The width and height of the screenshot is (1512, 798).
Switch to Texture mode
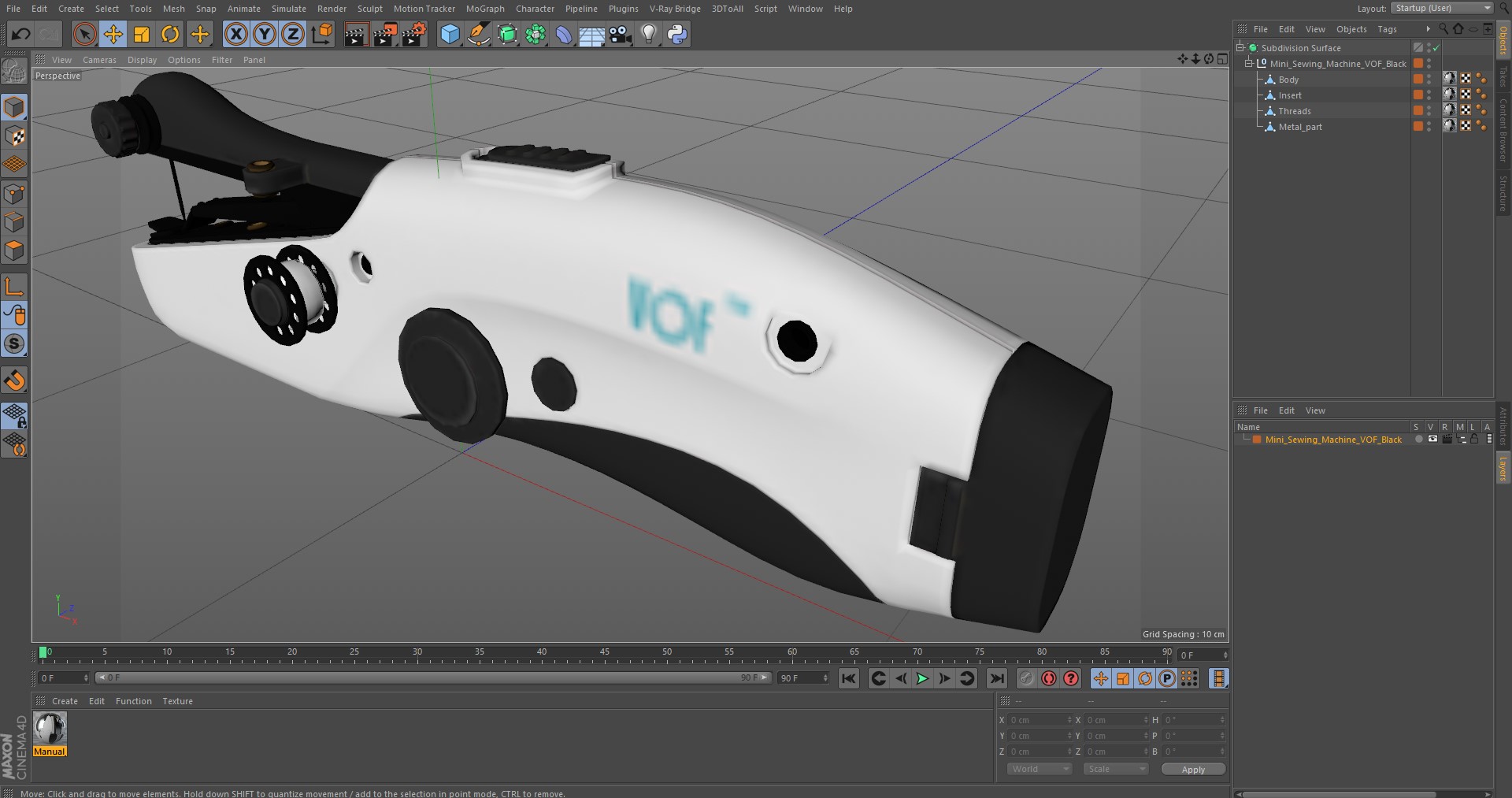point(14,136)
